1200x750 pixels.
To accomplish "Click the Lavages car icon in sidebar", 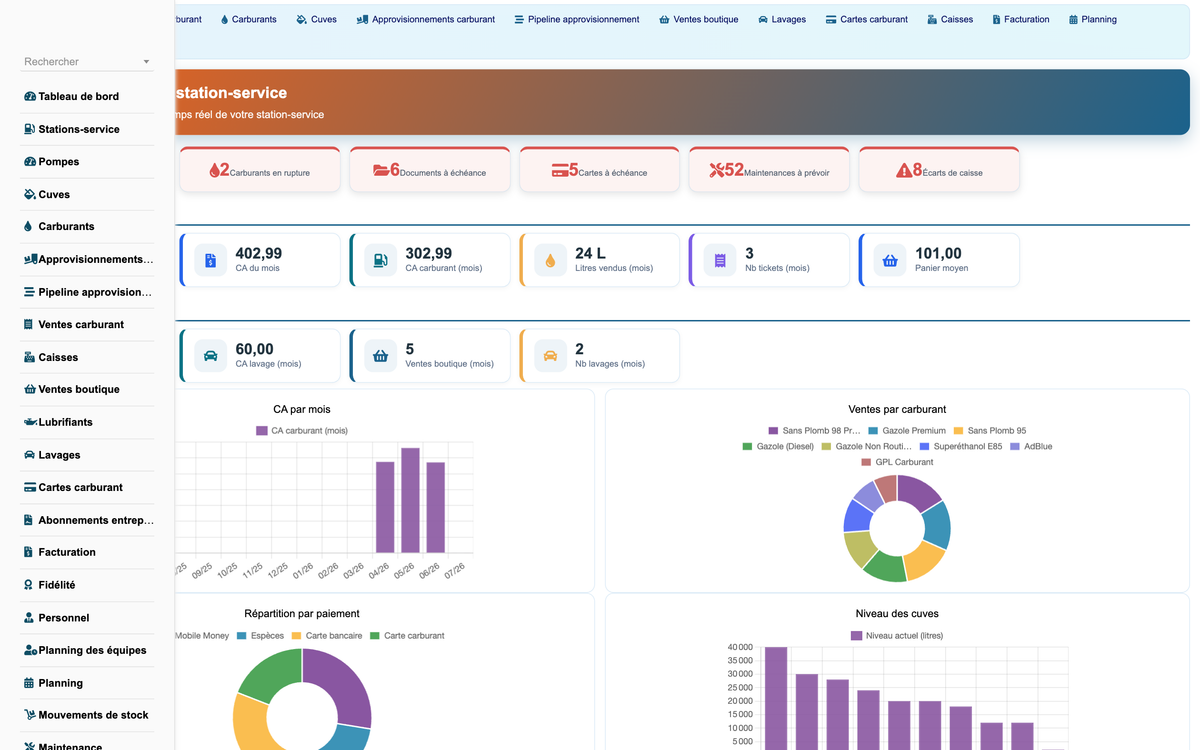I will (29, 455).
